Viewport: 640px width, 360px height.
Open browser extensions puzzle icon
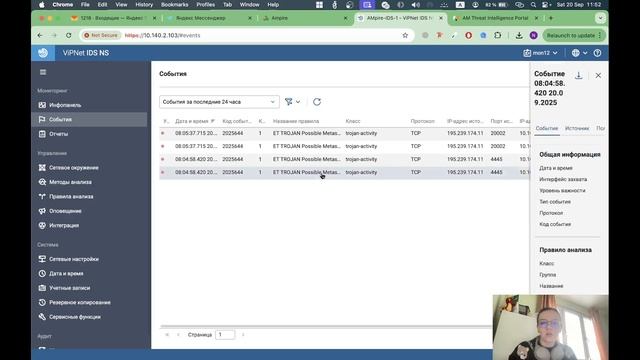tap(498, 36)
